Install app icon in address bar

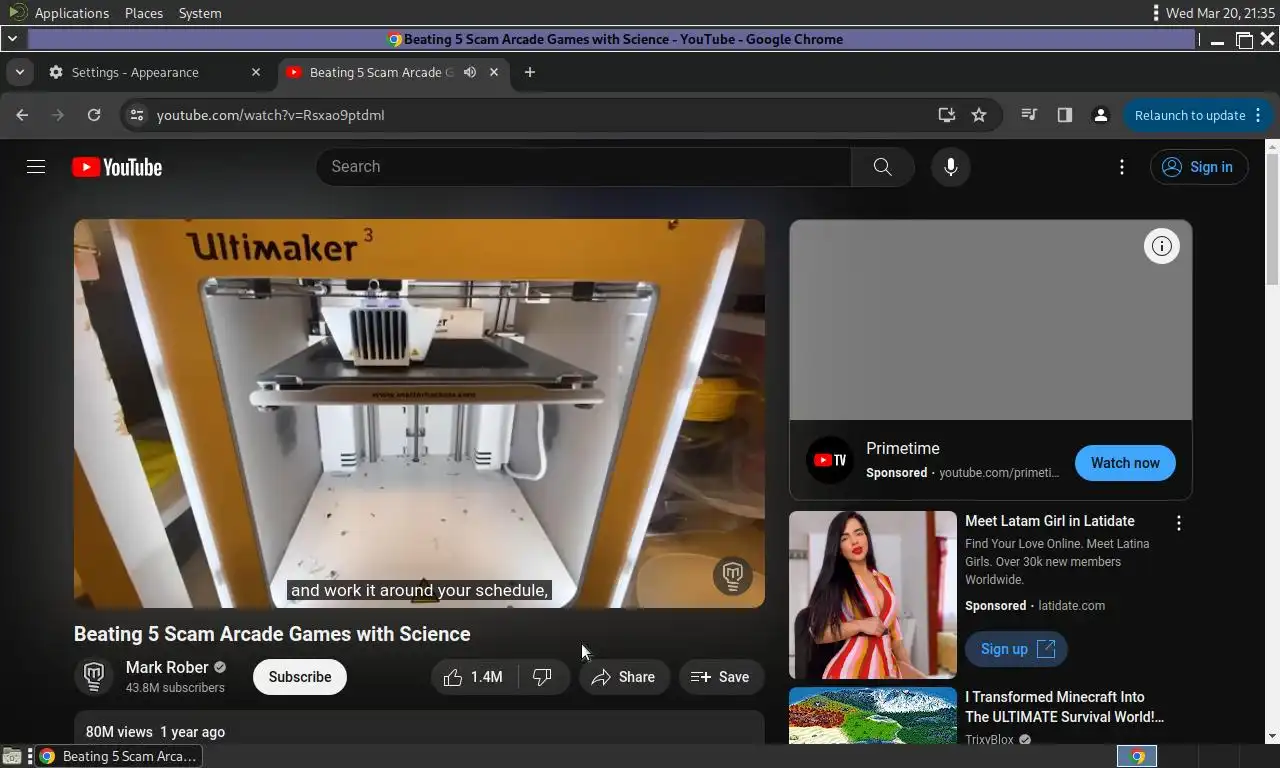click(947, 115)
